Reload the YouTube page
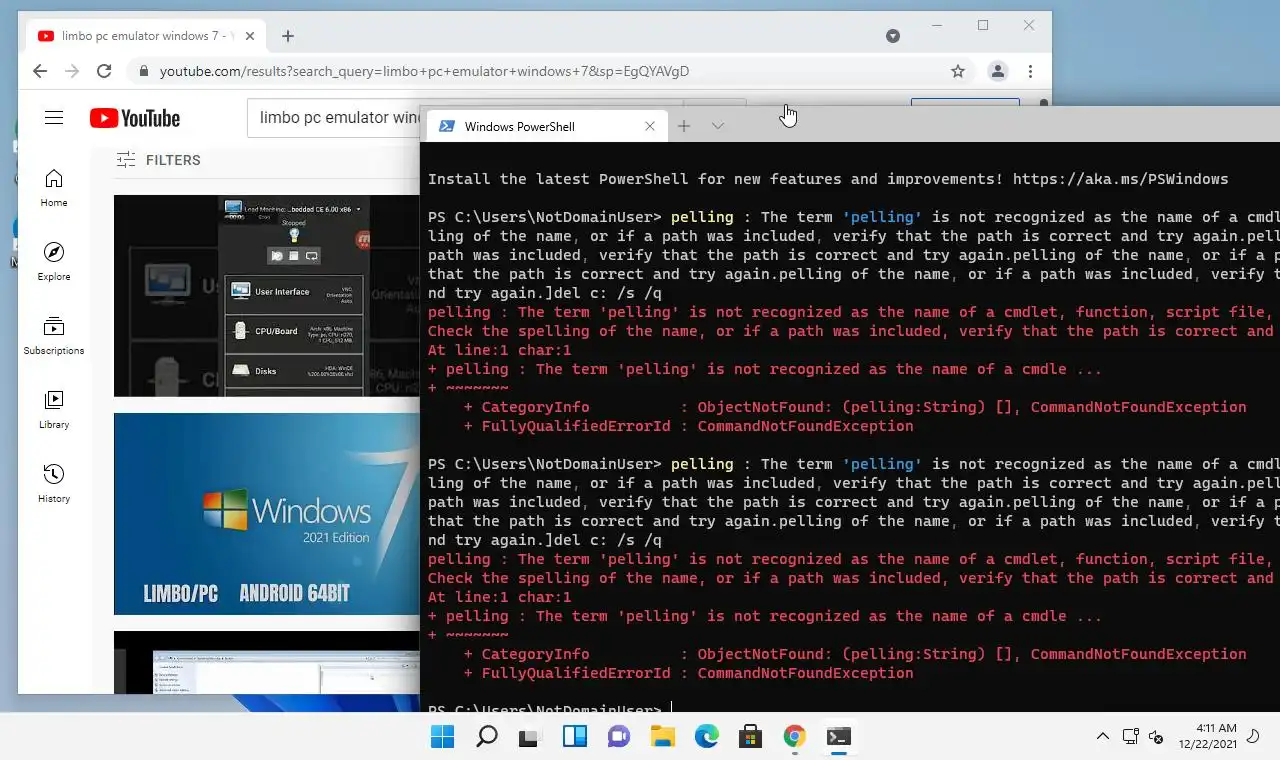Viewport: 1280px width, 760px height. (x=104, y=71)
